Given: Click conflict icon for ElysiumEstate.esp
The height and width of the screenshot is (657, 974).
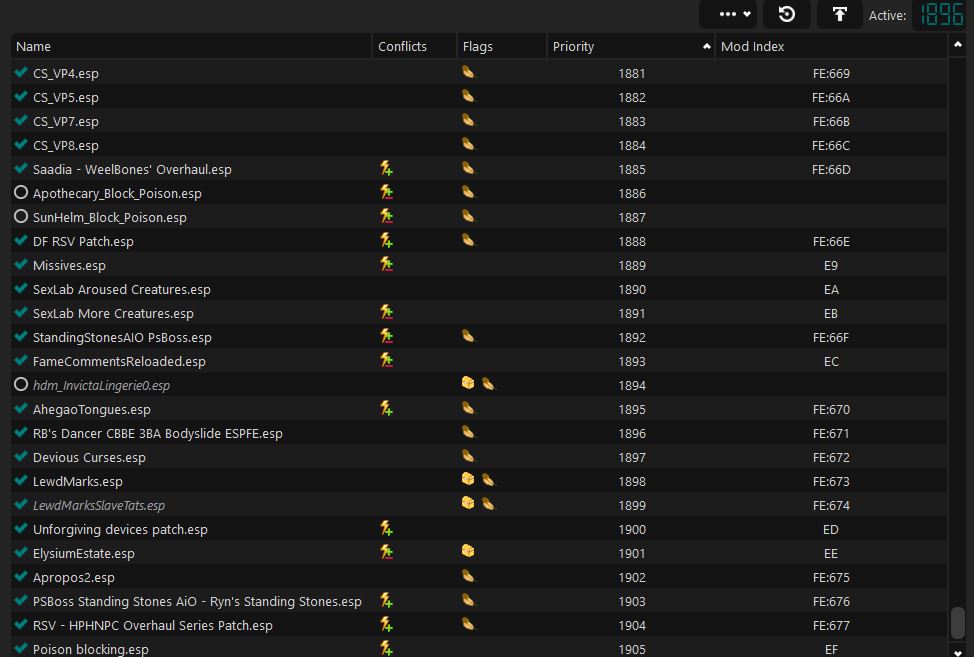Looking at the screenshot, I should [x=386, y=553].
